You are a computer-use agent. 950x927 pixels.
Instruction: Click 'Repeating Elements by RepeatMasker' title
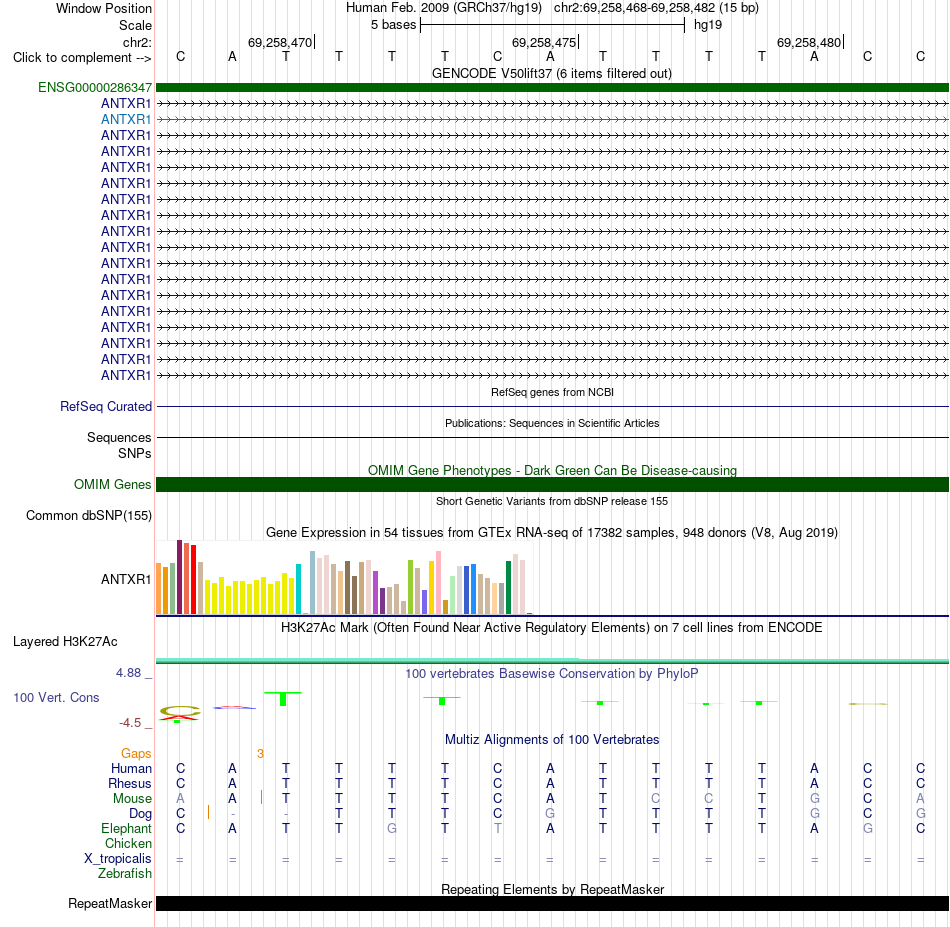click(552, 889)
